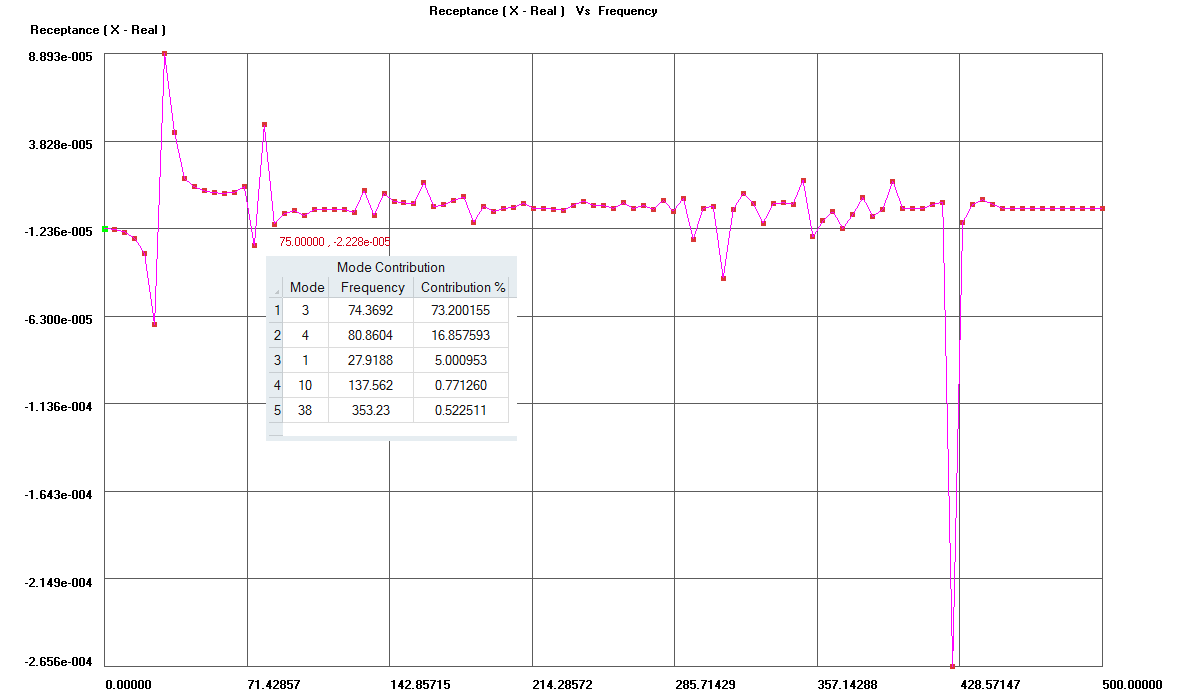
Task: Click the chart title Receptance vs Frequency
Action: 543,11
